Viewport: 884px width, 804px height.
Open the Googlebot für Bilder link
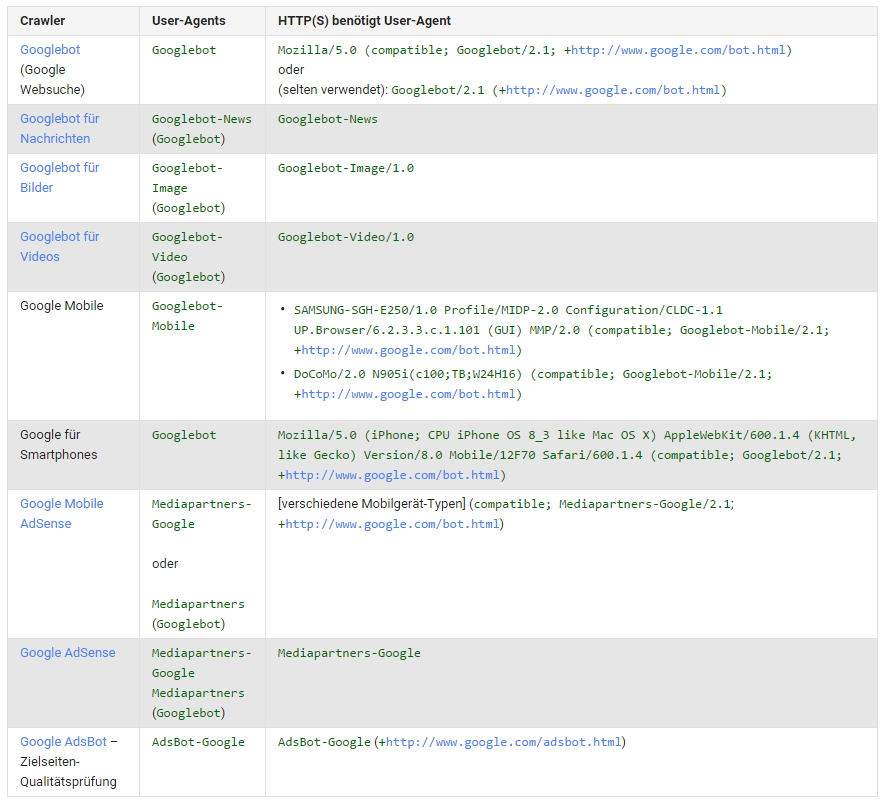click(60, 178)
